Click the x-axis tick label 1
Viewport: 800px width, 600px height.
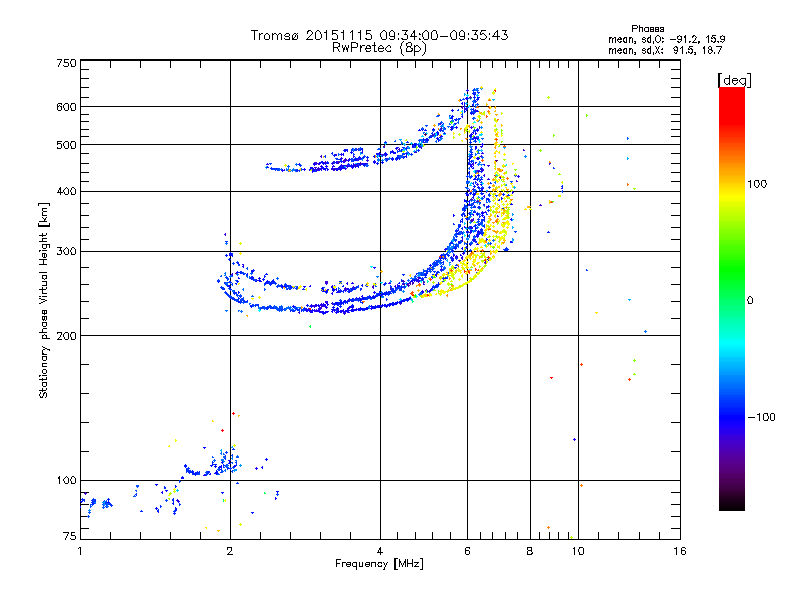click(x=81, y=551)
